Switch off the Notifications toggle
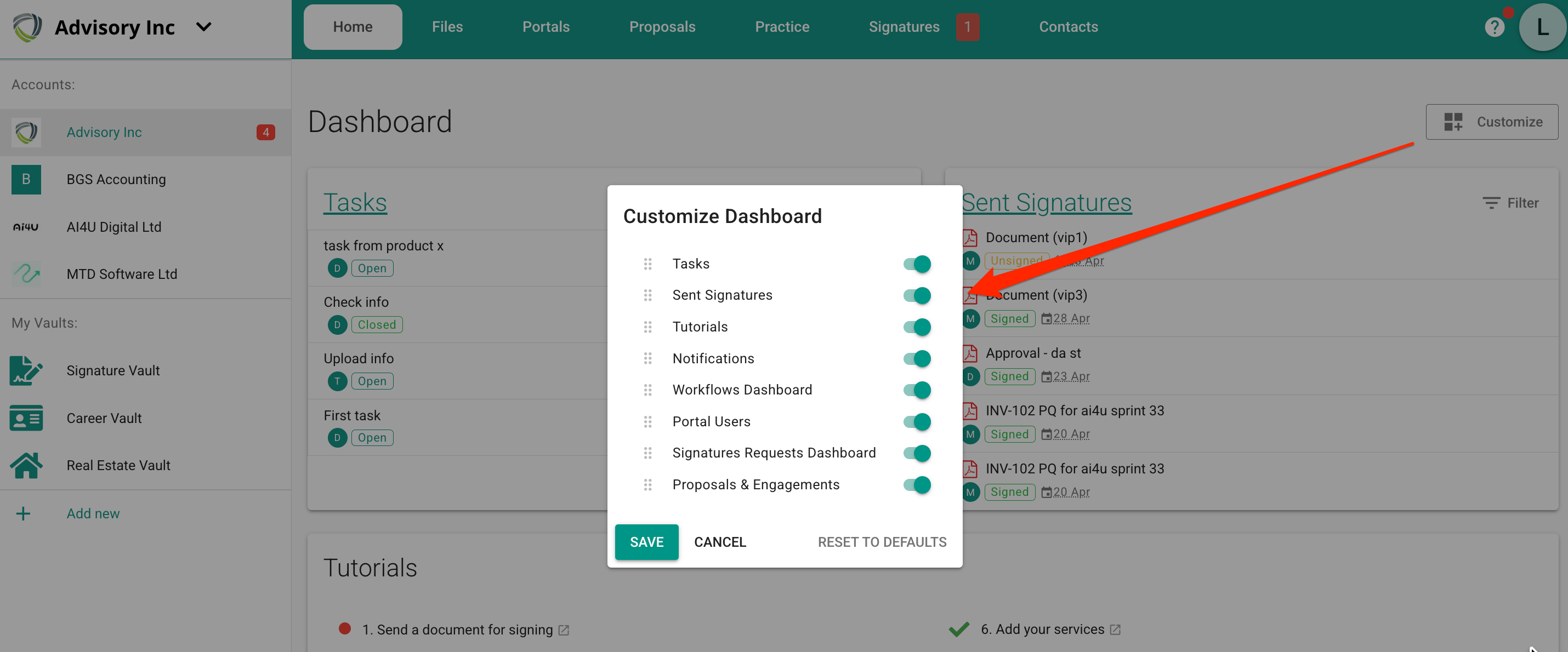This screenshot has width=1568, height=652. coord(917,359)
